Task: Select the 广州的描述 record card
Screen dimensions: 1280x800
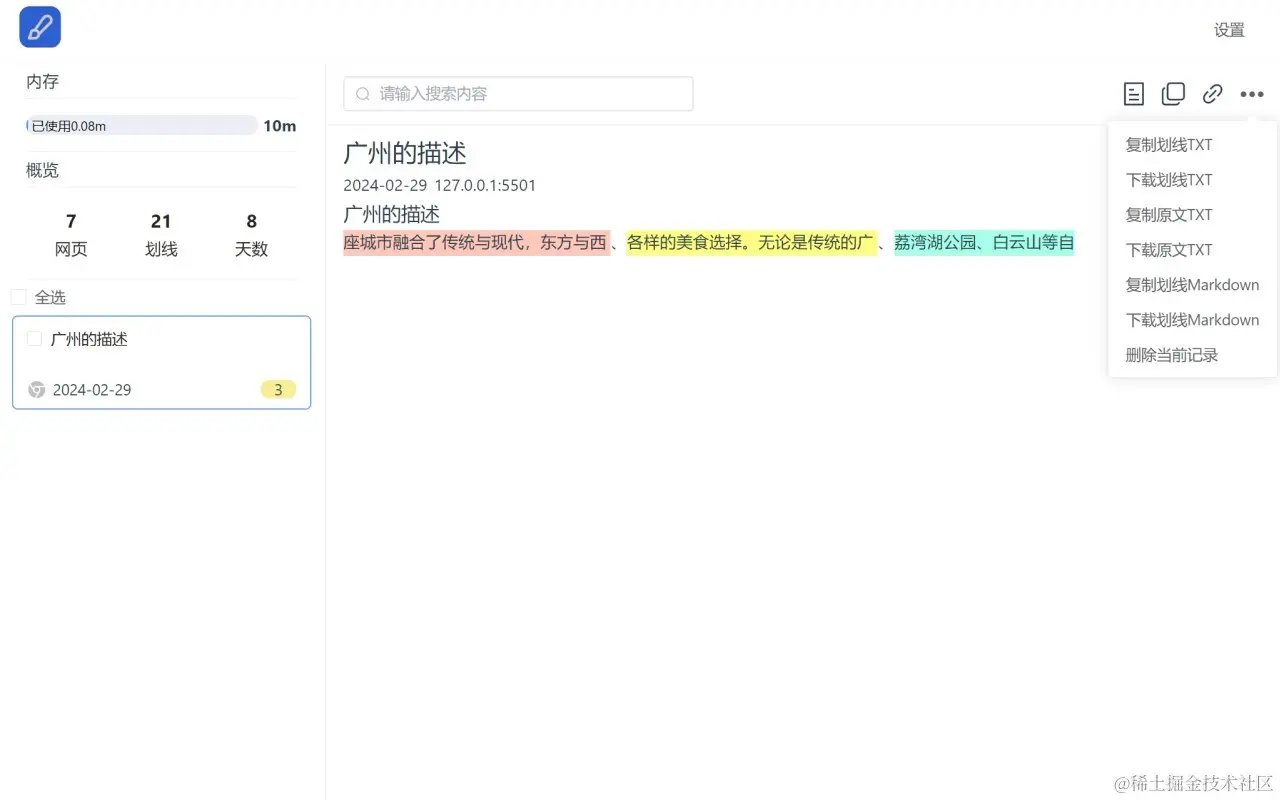Action: (161, 362)
